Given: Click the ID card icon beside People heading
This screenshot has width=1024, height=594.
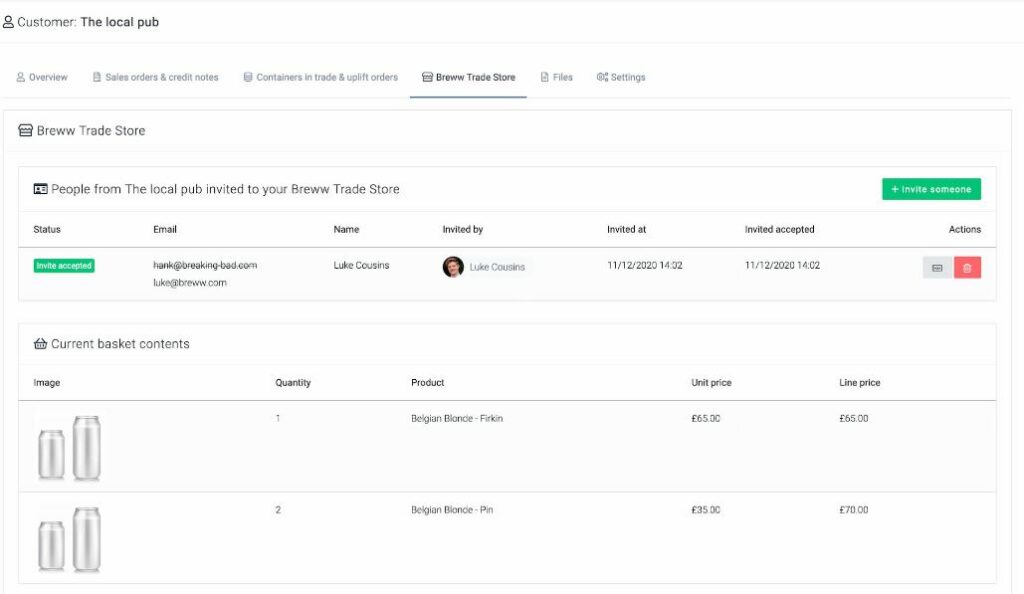Looking at the screenshot, I should pyautogui.click(x=40, y=189).
